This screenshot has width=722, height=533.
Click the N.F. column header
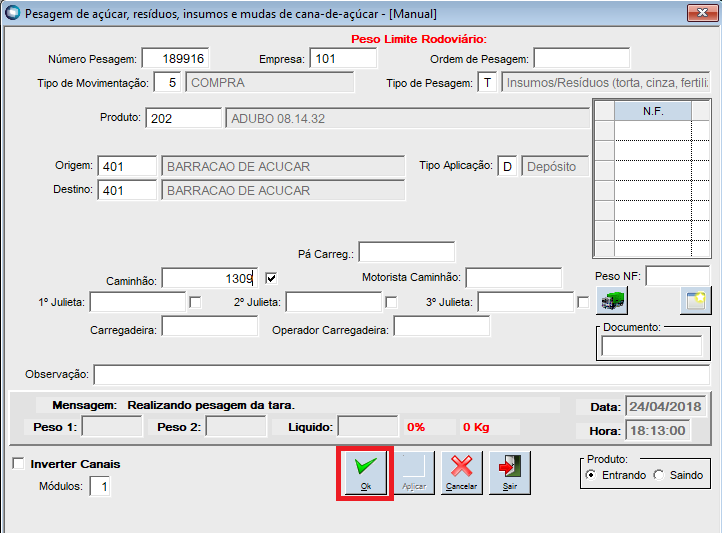tap(653, 111)
